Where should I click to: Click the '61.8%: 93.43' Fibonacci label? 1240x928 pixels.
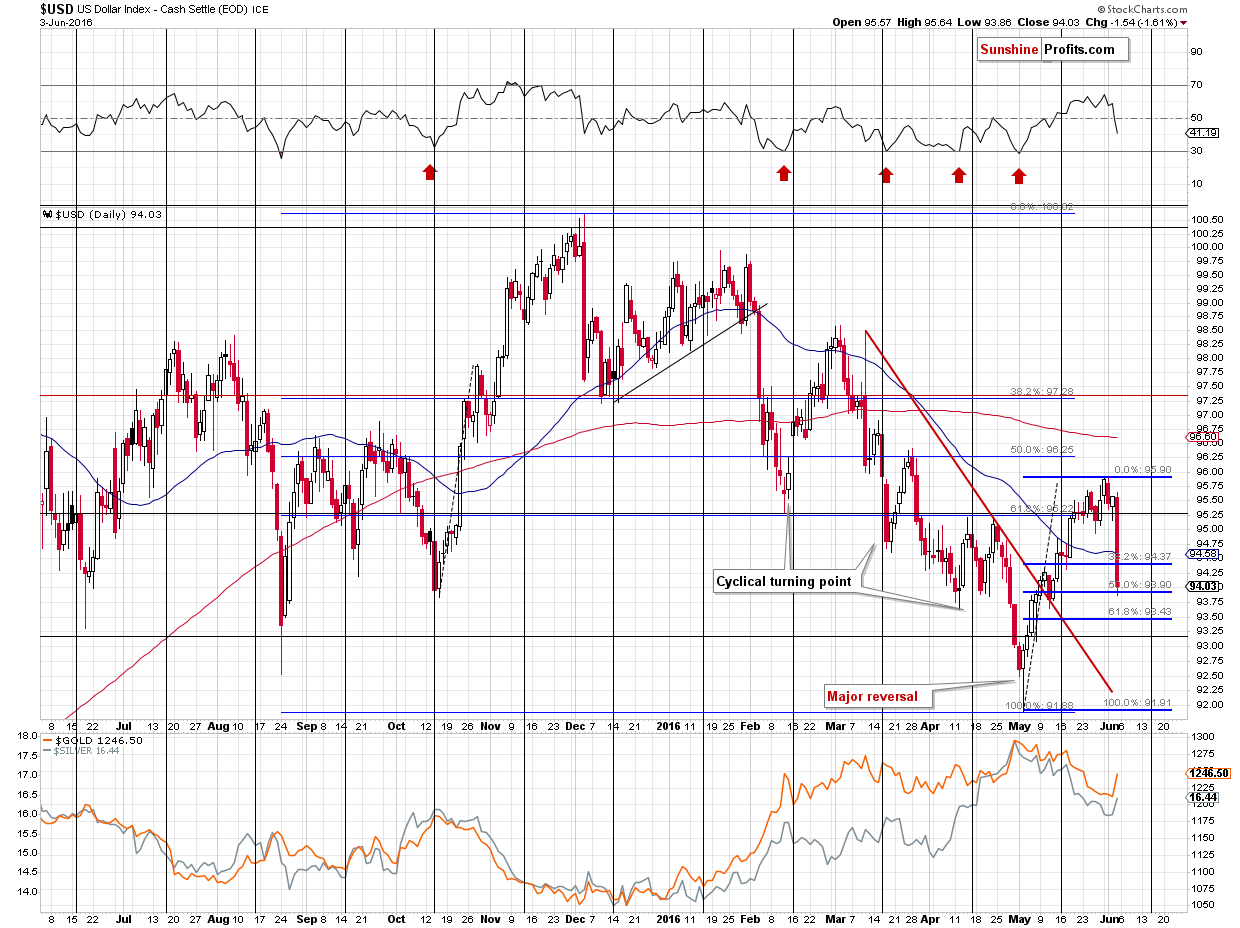(x=1140, y=611)
